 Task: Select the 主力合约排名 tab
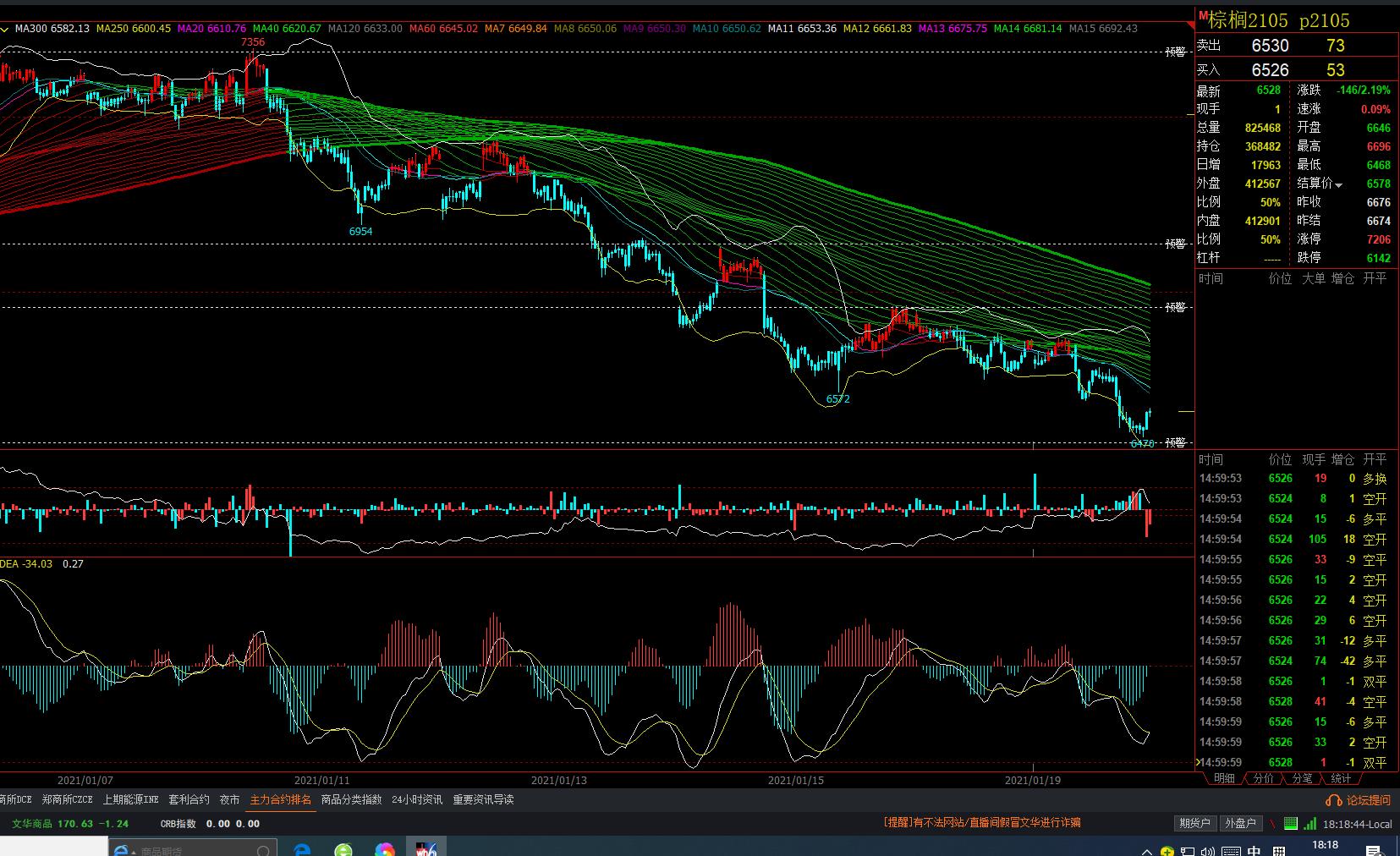coord(281,799)
